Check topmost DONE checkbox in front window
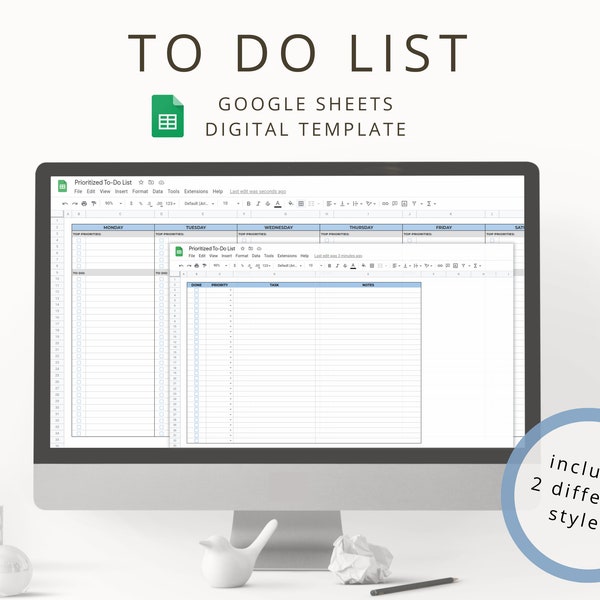This screenshot has height=600, width=600. pos(196,290)
